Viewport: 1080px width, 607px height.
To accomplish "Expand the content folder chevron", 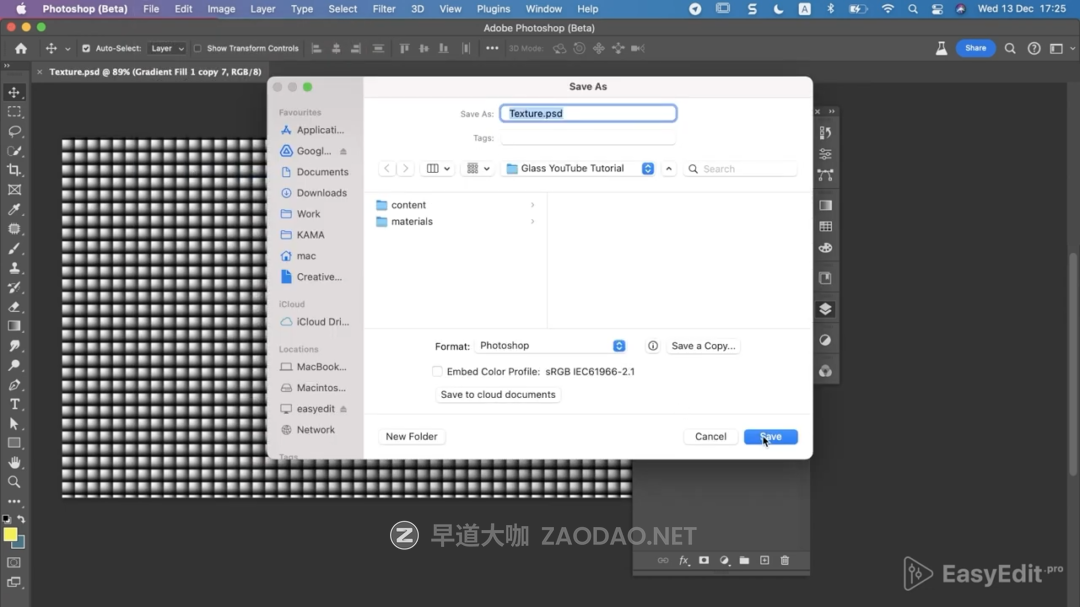I will [532, 205].
